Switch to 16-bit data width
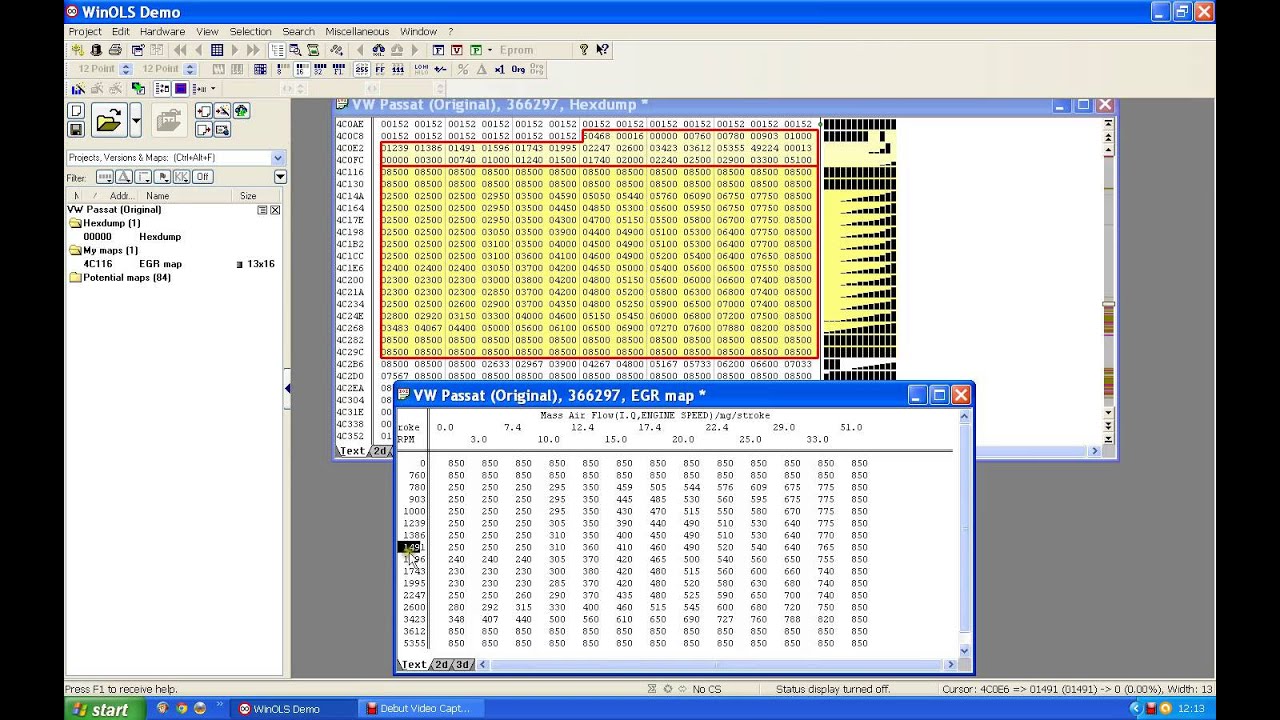The width and height of the screenshot is (1280, 720). (301, 69)
